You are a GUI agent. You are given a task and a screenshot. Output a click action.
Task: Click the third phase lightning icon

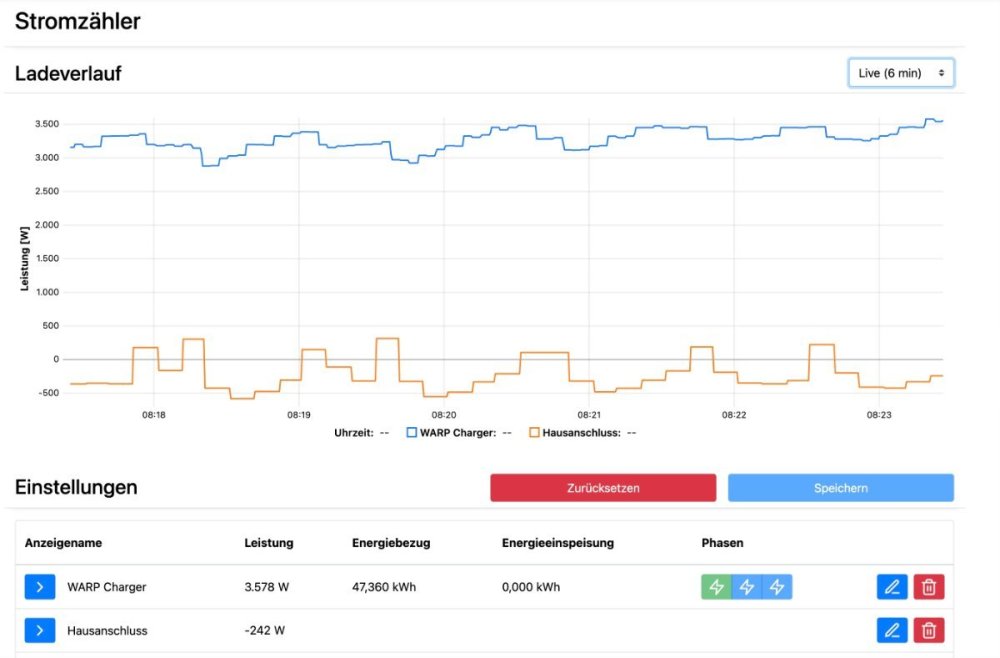click(x=776, y=587)
